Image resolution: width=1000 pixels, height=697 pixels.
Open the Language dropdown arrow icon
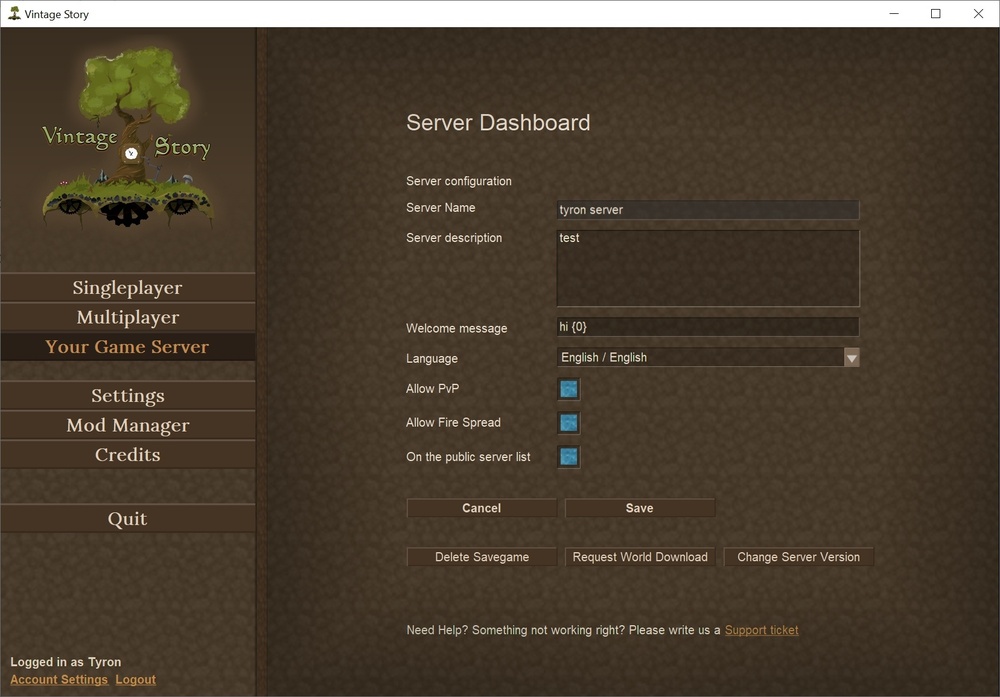tap(850, 357)
